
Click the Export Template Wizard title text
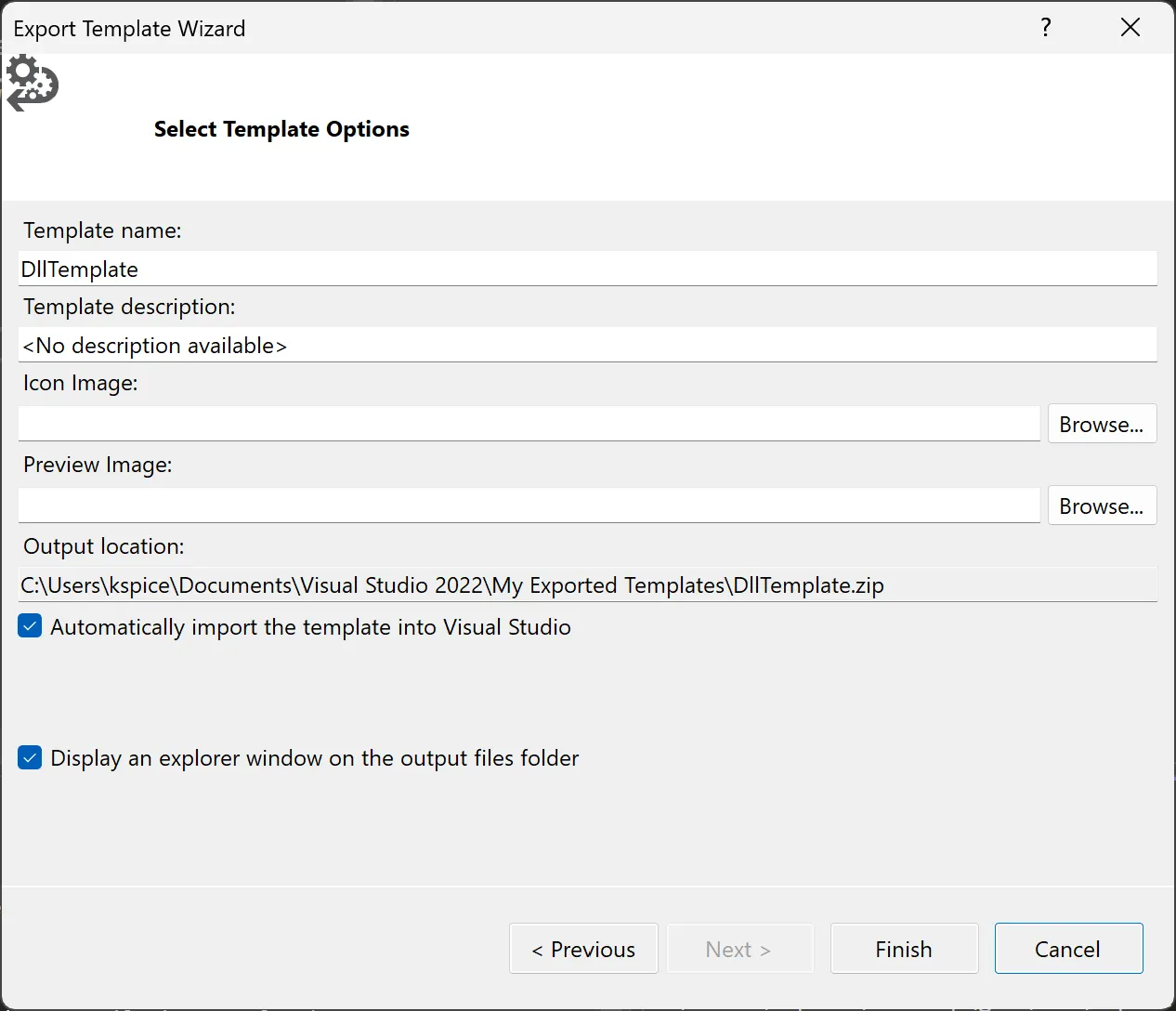(129, 29)
